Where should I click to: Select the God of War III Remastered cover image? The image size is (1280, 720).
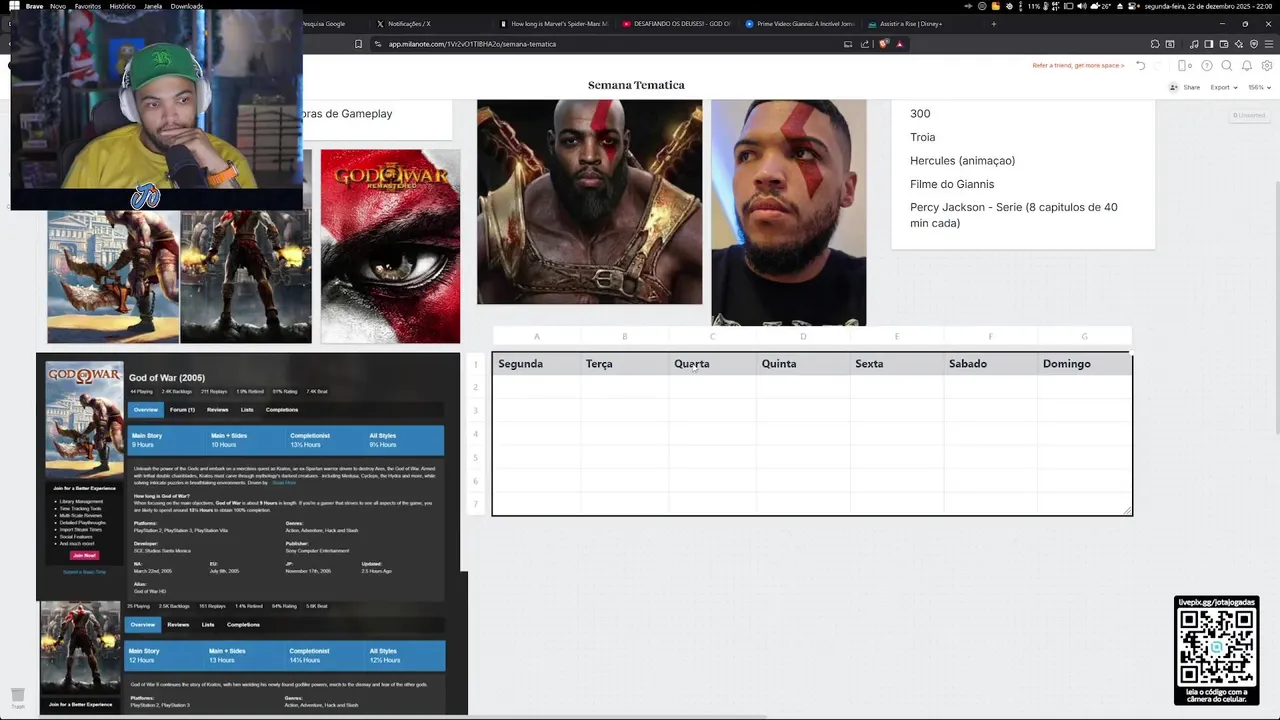tap(390, 246)
